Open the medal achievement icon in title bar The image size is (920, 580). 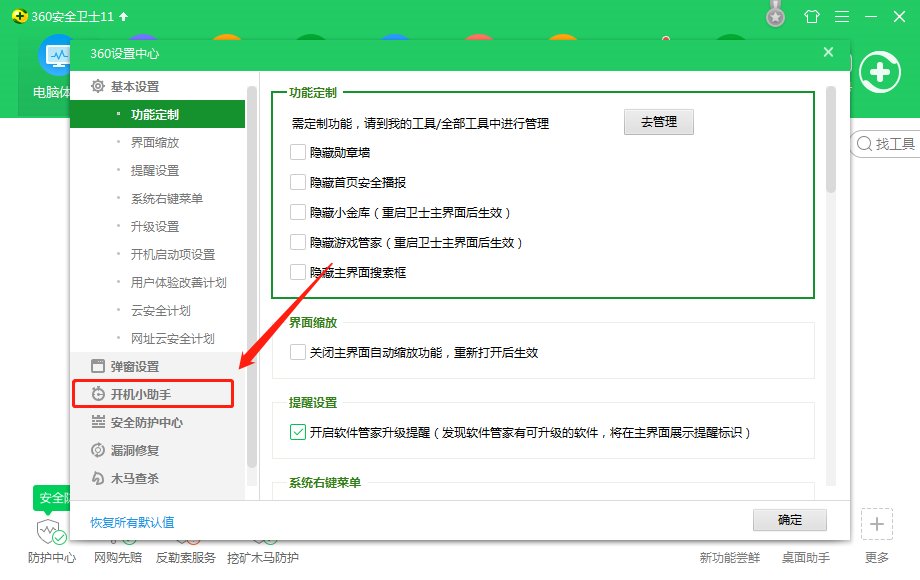pos(774,16)
